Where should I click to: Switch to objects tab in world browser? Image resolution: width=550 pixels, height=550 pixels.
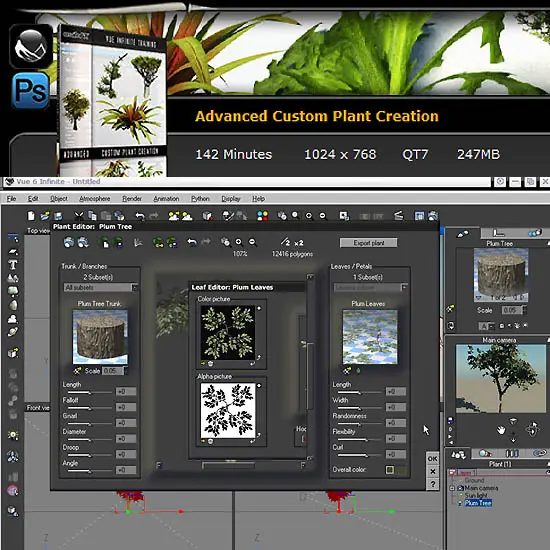(458, 455)
